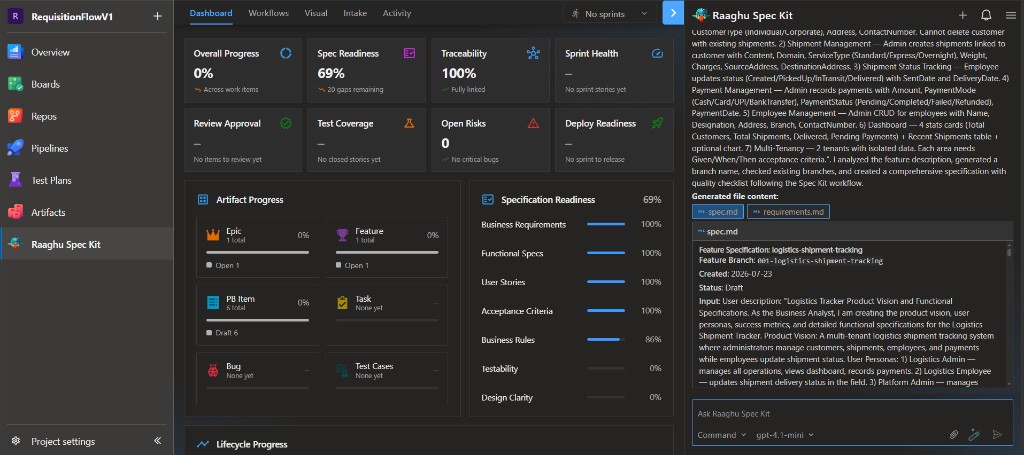1024x455 pixels.
Task: Click the blue panel collapse arrow button
Action: pos(673,13)
